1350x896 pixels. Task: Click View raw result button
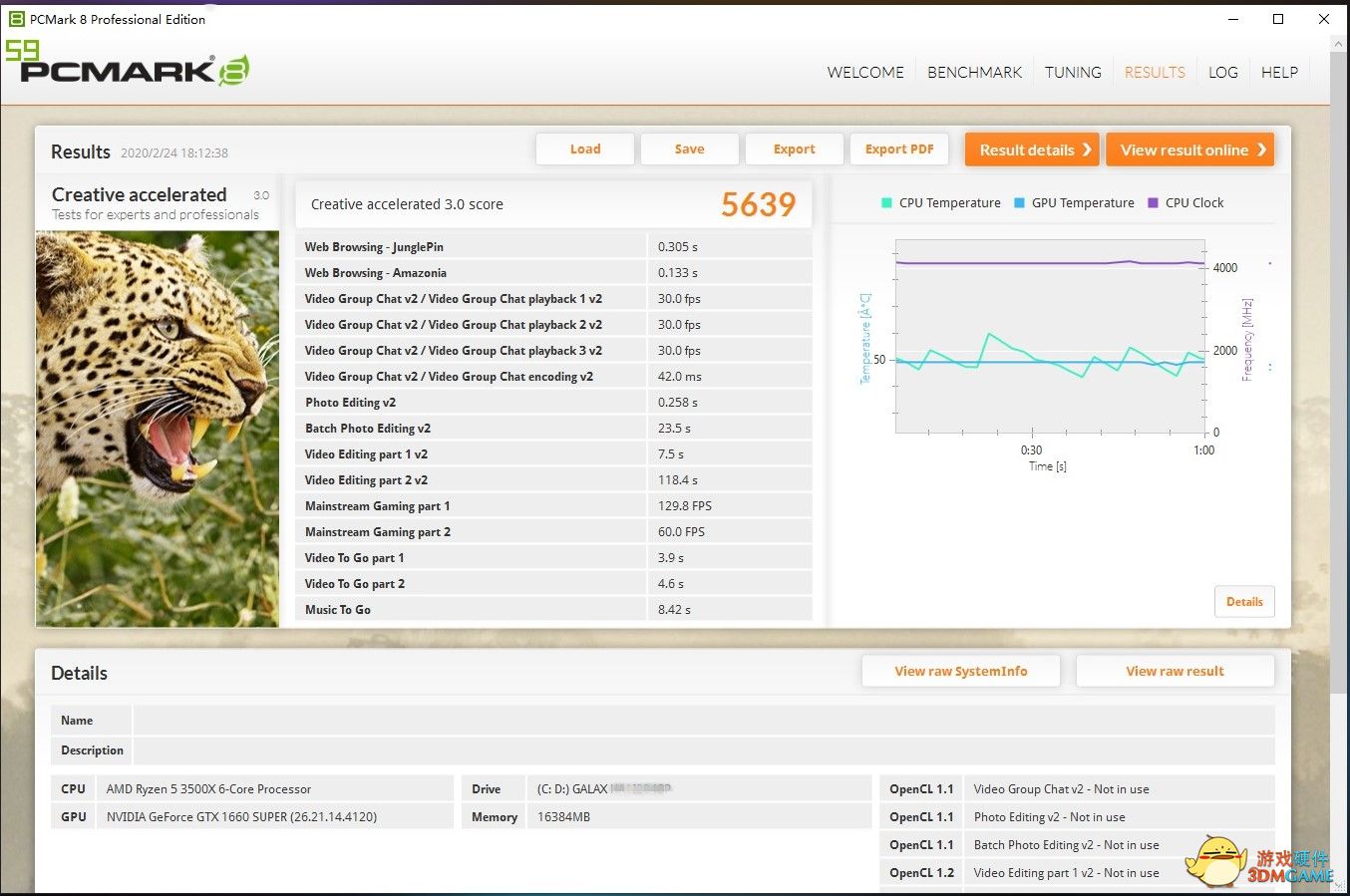click(x=1175, y=671)
